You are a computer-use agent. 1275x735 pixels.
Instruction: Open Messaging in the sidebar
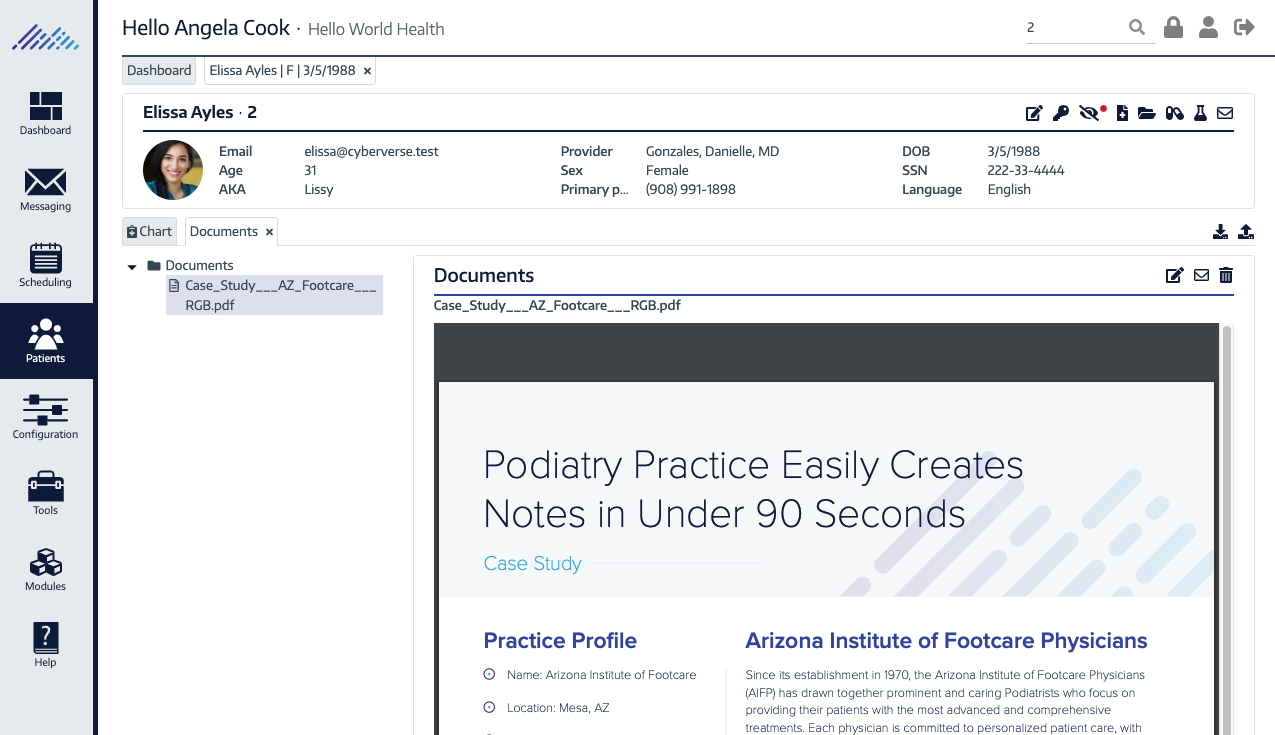pos(46,190)
